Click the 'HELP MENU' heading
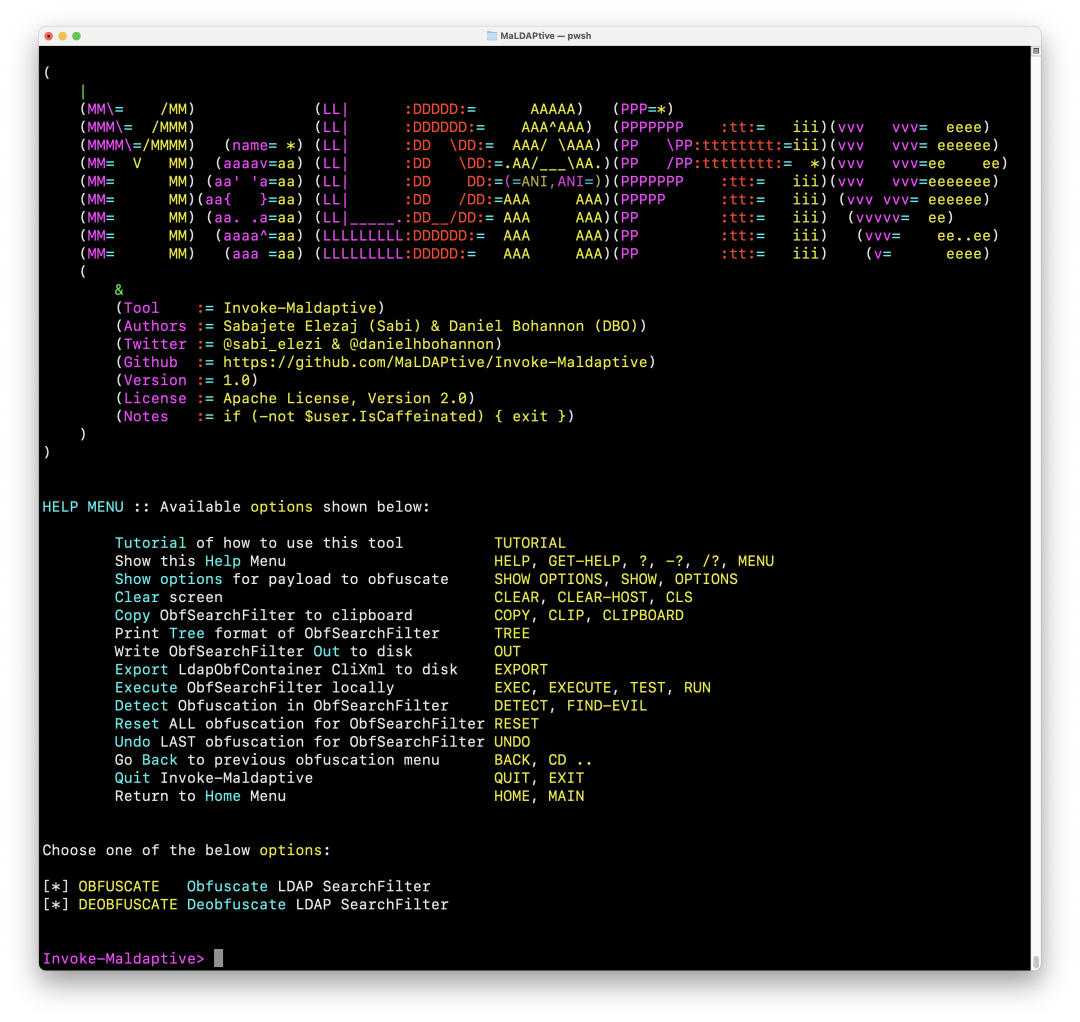 [83, 507]
